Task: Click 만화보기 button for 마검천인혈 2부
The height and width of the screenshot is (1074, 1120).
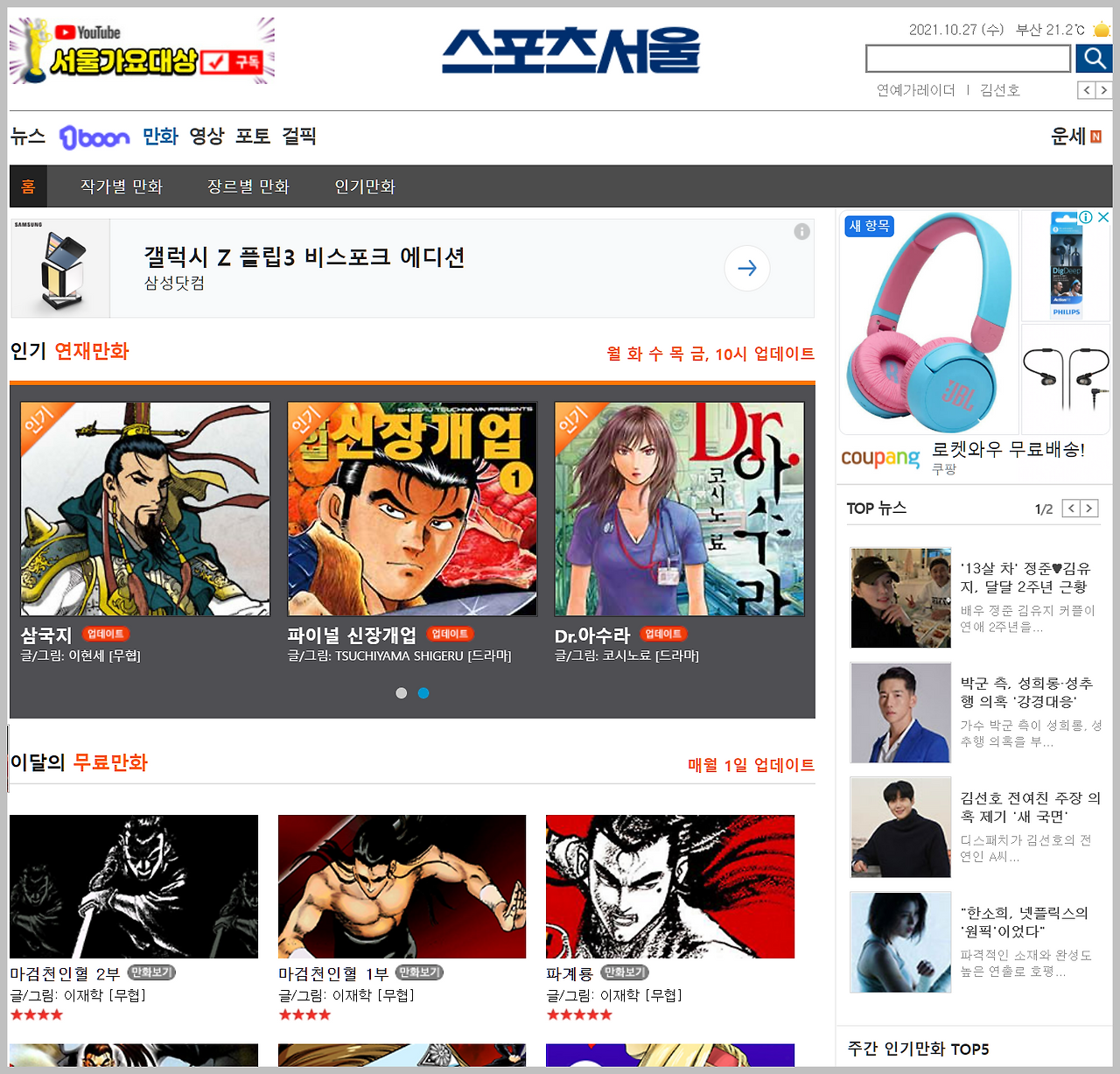Action: [152, 972]
